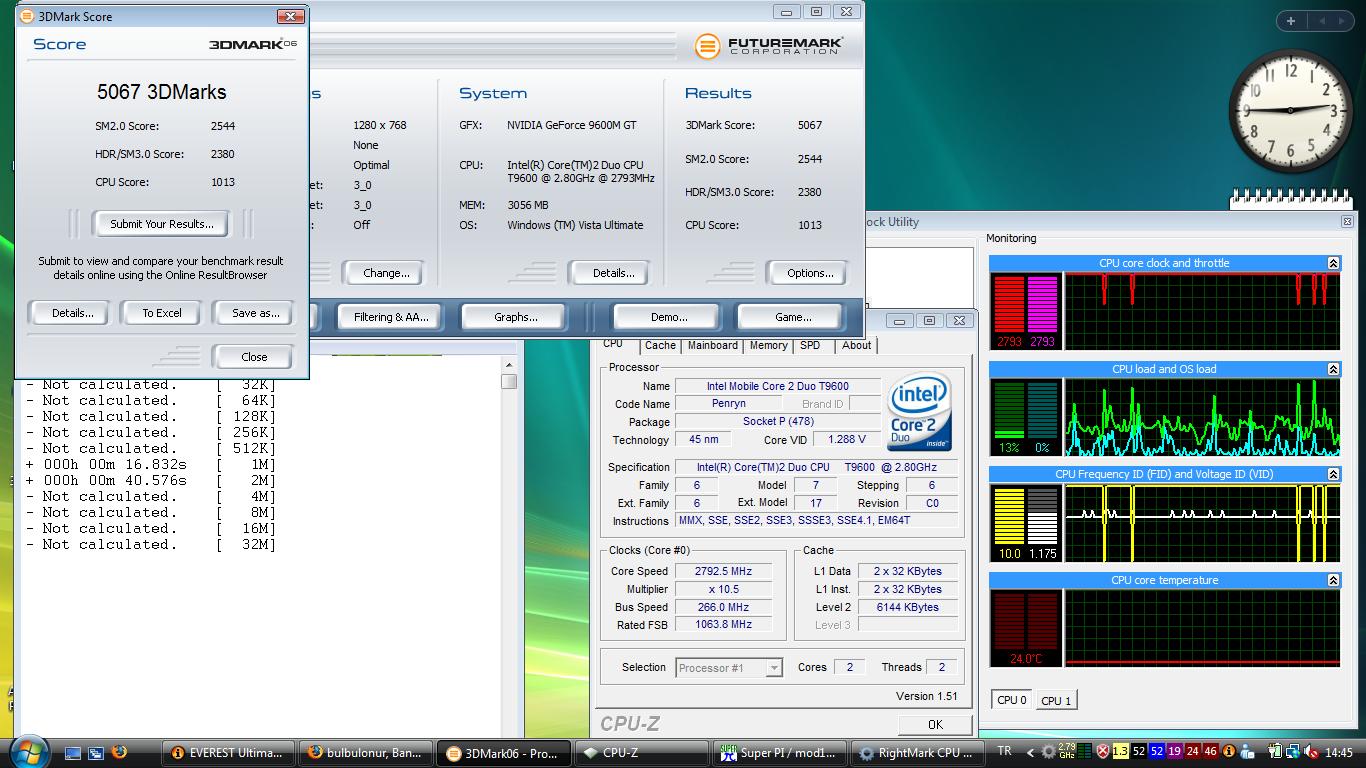Switch to Cache tab in CPU-Z
Screen dimensions: 1366x768
660,345
